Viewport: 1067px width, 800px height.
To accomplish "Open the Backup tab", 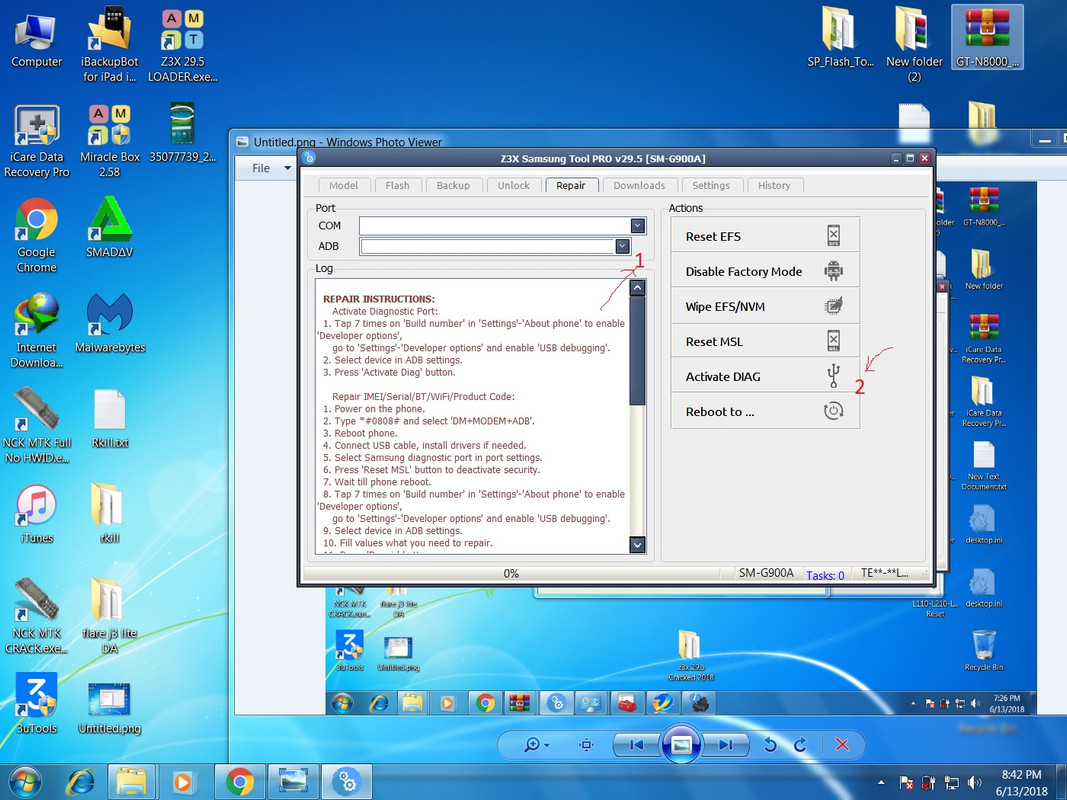I will (453, 186).
